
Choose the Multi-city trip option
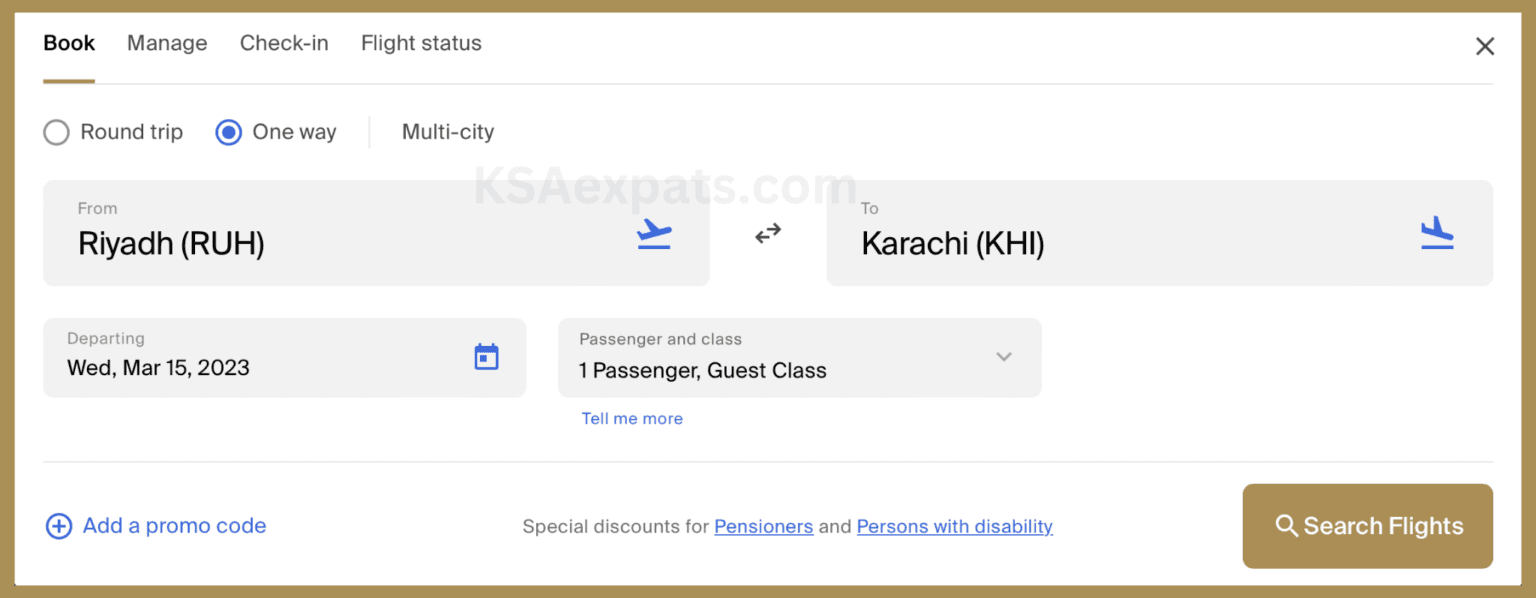click(447, 132)
